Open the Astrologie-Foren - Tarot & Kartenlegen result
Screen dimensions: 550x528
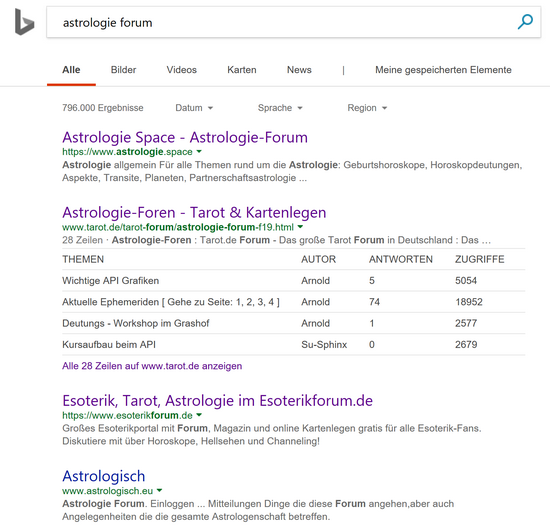(x=194, y=213)
